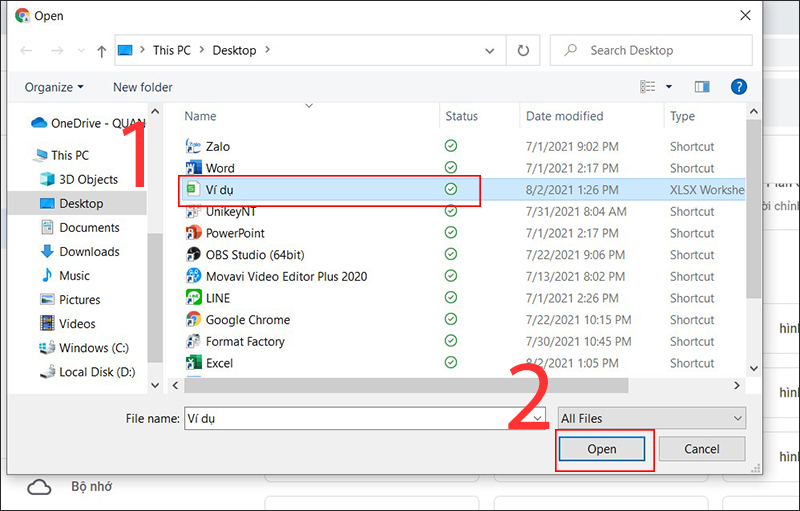
Task: Click the Forward navigation arrow
Action: point(57,50)
